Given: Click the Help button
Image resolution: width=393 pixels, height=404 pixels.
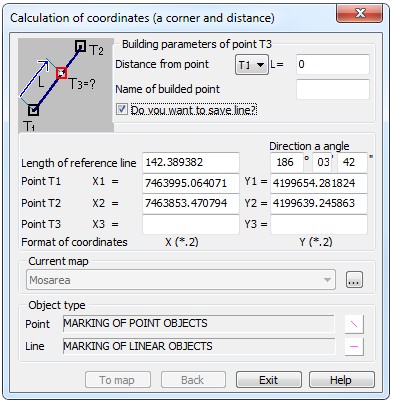Looking at the screenshot, I should (342, 380).
